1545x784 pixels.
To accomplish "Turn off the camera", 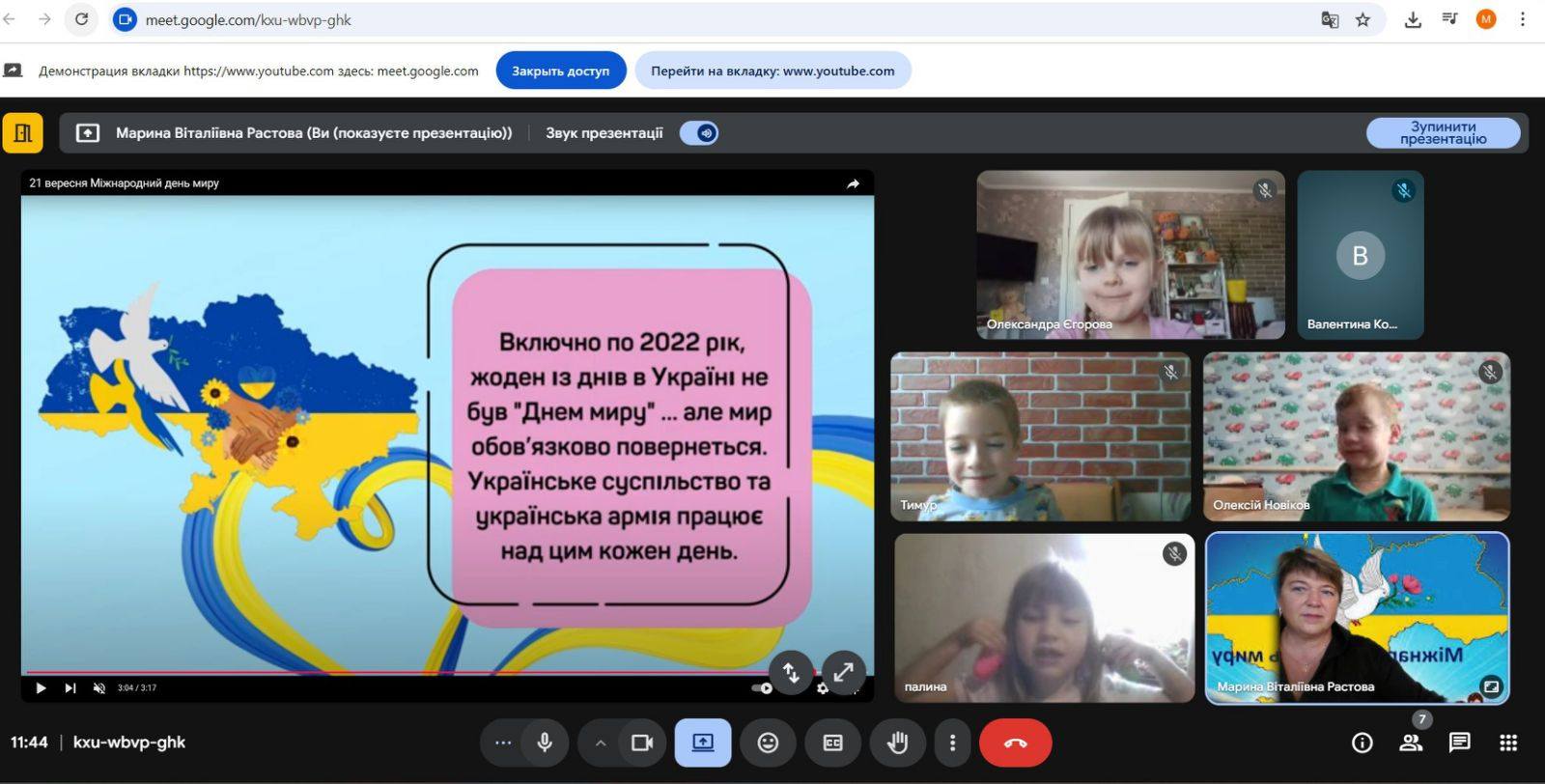I will point(642,742).
